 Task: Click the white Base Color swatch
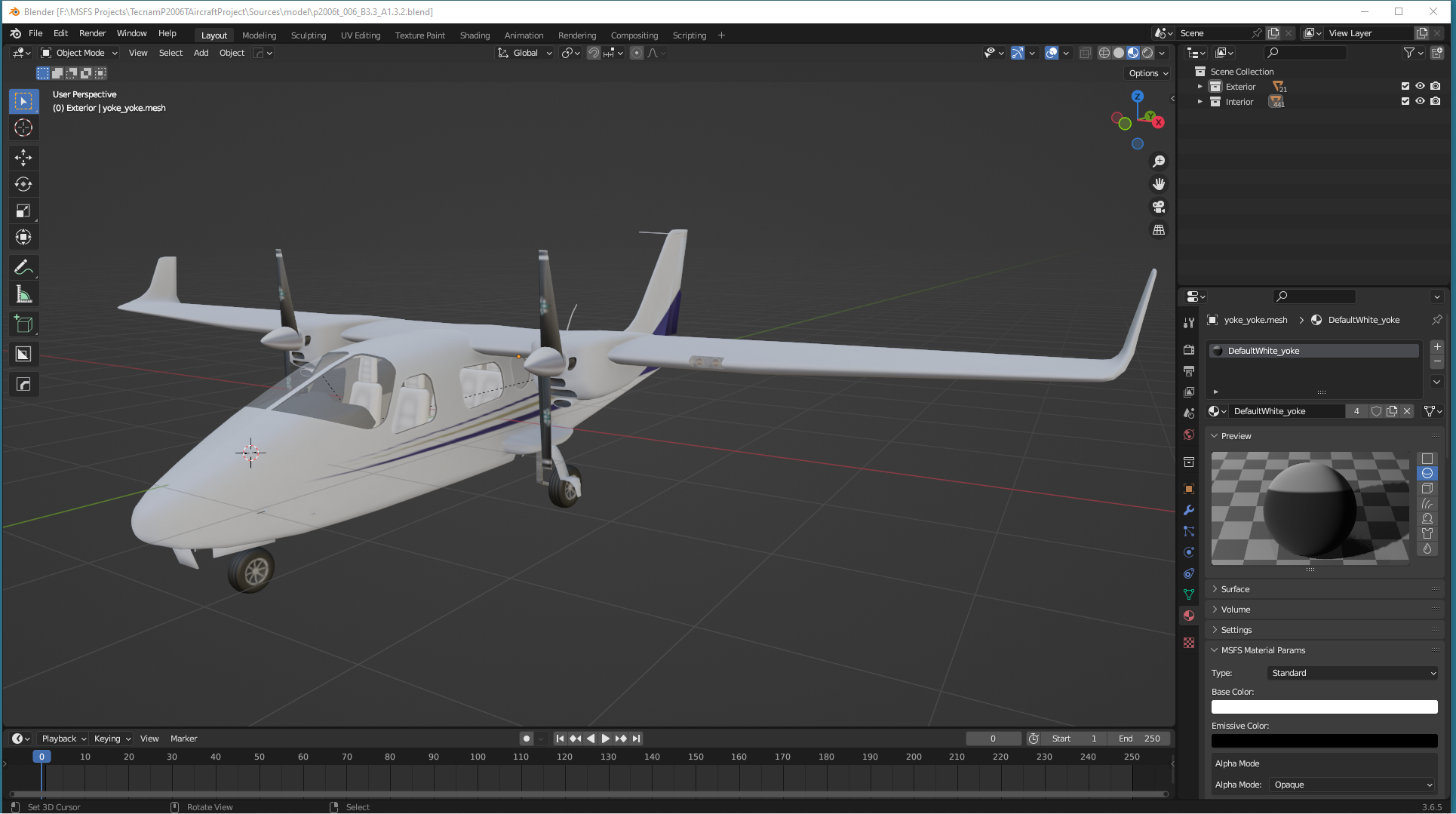pos(1324,707)
